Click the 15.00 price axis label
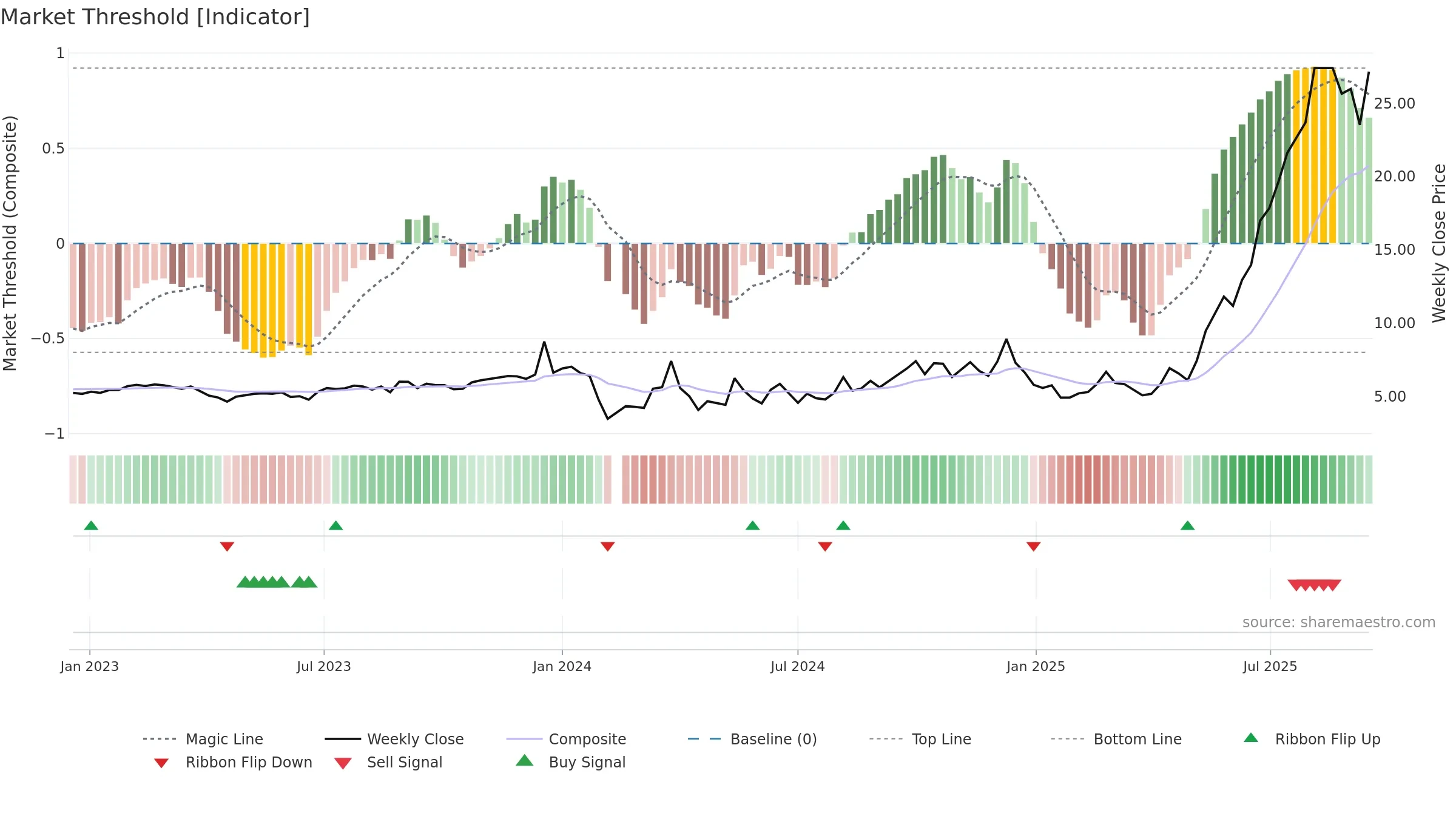1456x819 pixels. (1395, 250)
